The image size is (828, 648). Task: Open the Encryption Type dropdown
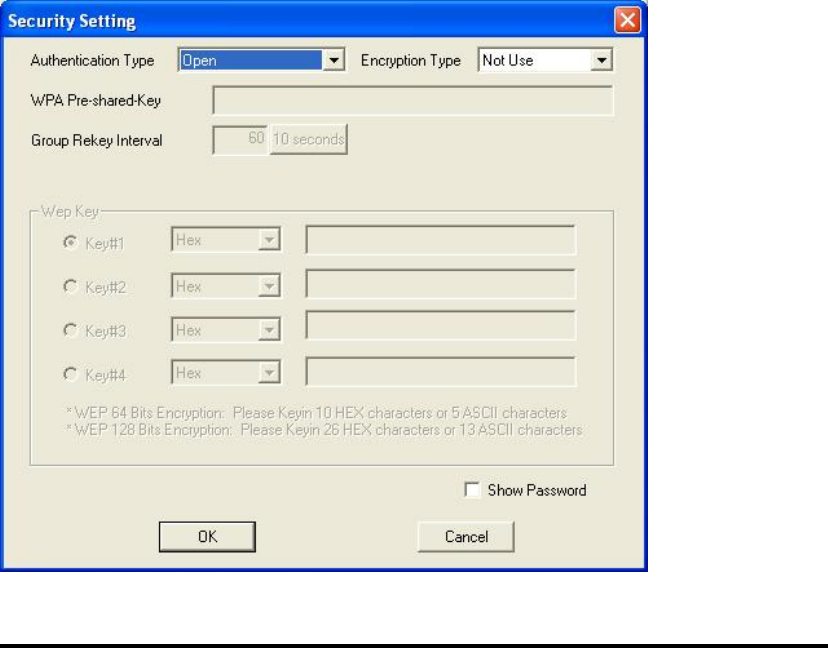(545, 60)
